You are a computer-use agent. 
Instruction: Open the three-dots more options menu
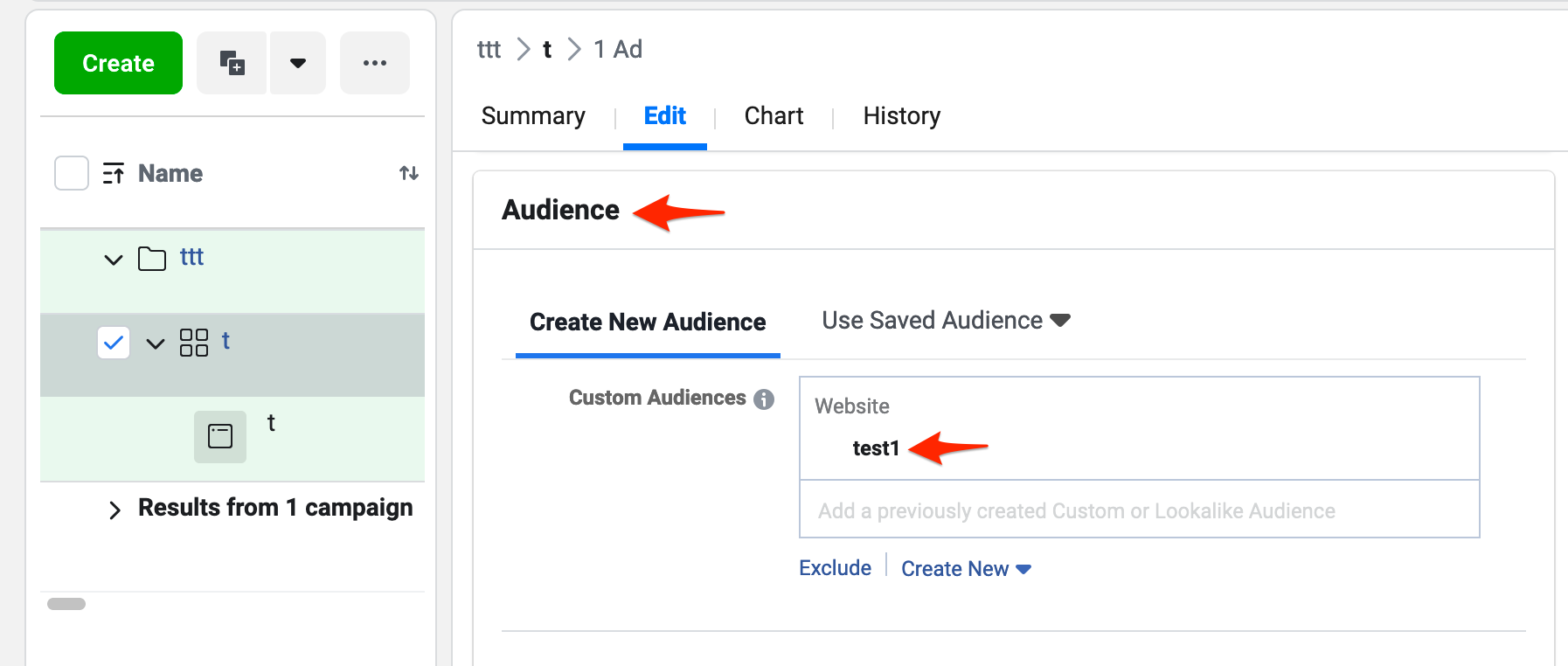click(375, 63)
